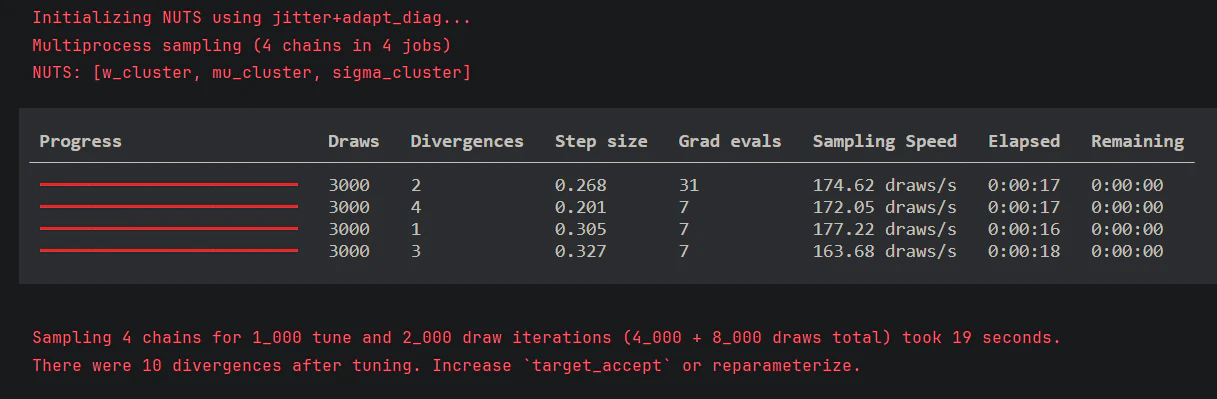The width and height of the screenshot is (1217, 399).
Task: Click the 'NUTS: [w_cluster, mu_cluster, sigma_cluster]' line
Action: [x=251, y=73]
